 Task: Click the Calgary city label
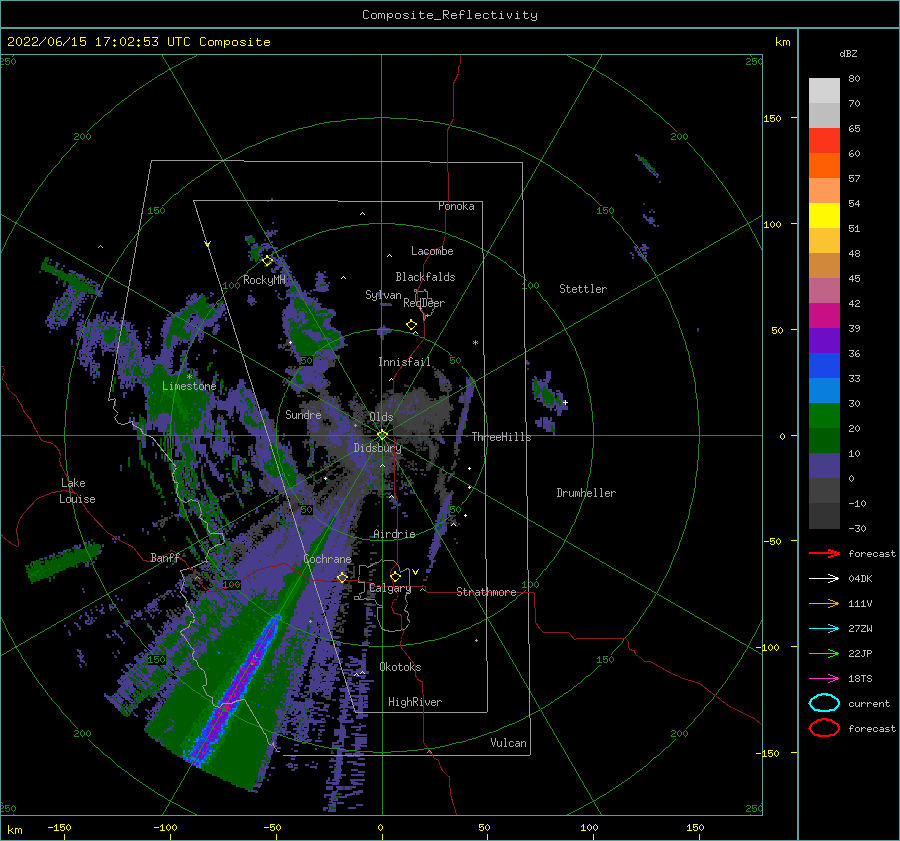390,588
